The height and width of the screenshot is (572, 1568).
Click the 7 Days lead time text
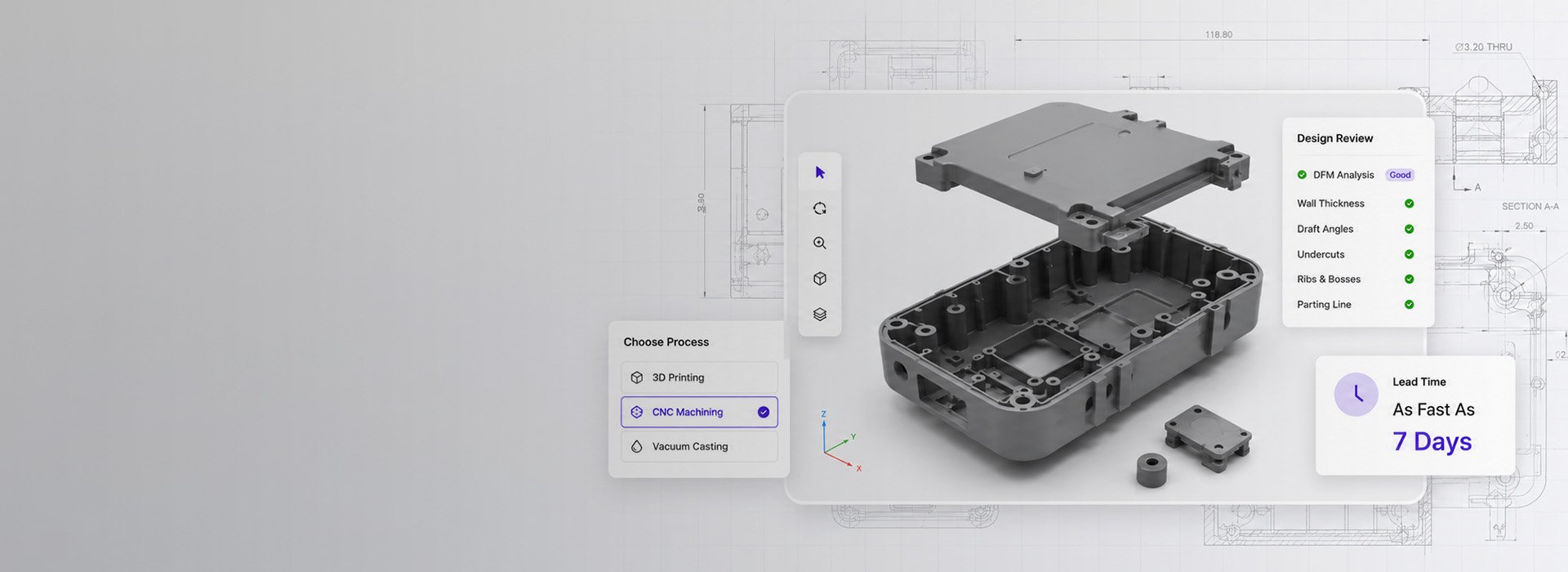1432,441
